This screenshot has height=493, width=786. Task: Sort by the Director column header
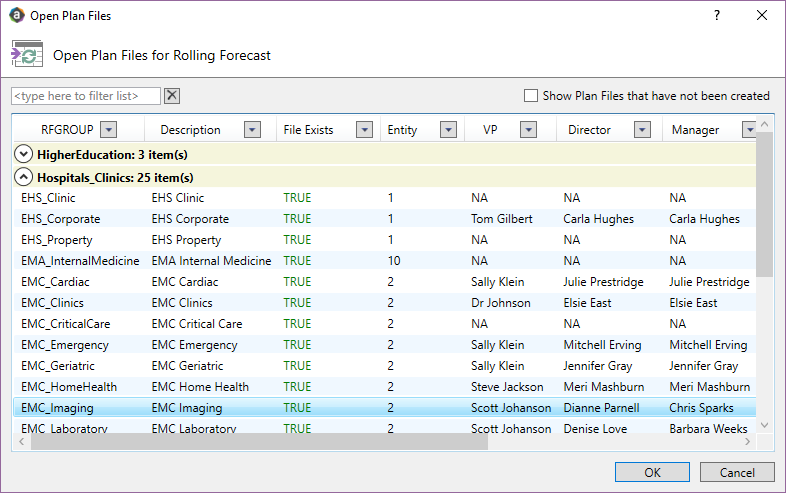pyautogui.click(x=589, y=130)
